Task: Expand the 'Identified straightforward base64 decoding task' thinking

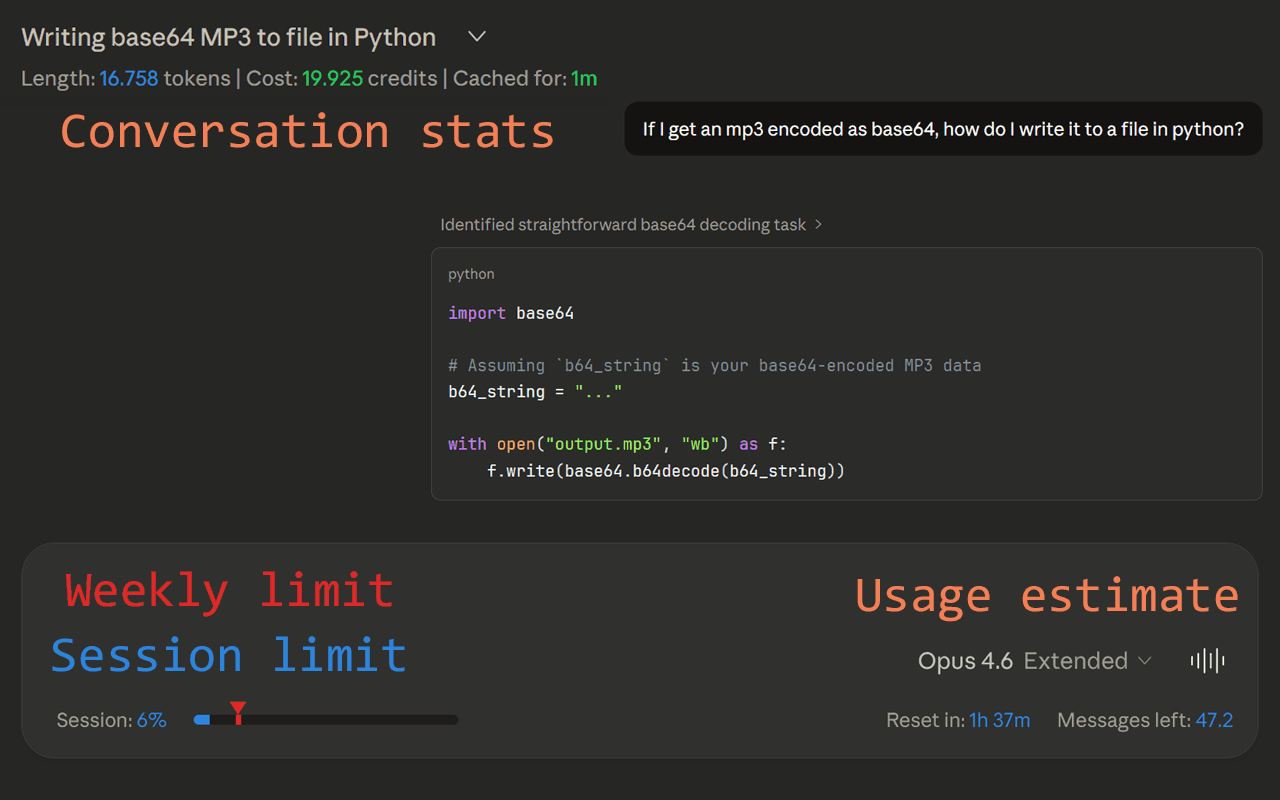Action: click(631, 225)
